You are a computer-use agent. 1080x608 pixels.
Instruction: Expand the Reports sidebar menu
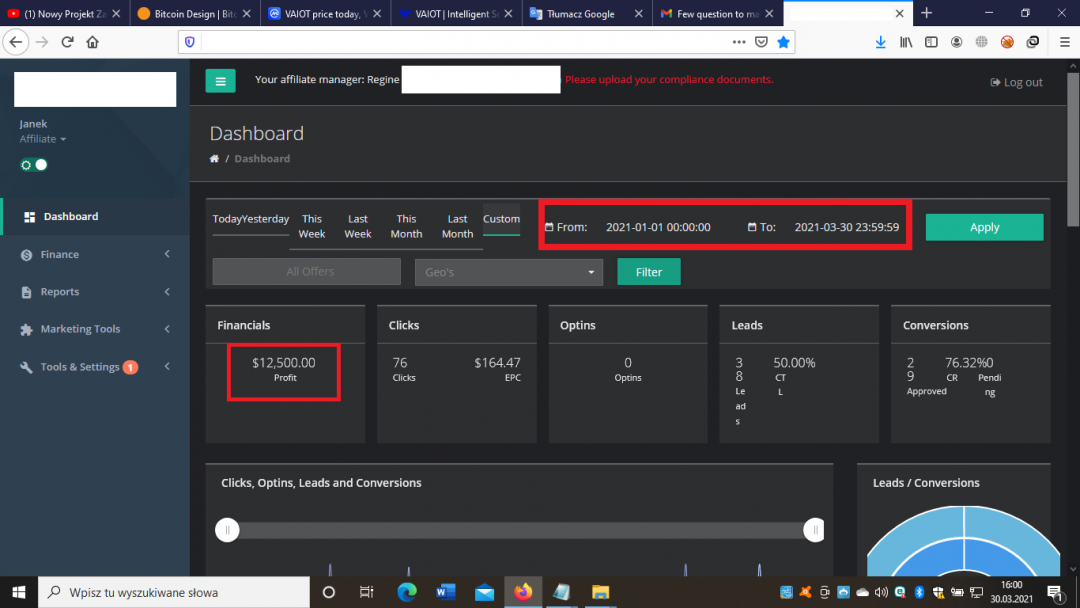[95, 292]
